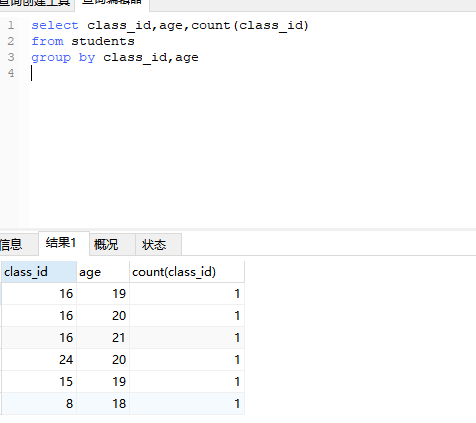Place cursor on the select keyword in editor
Image resolution: width=476 pixels, height=423 pixels.
pyautogui.click(x=55, y=25)
